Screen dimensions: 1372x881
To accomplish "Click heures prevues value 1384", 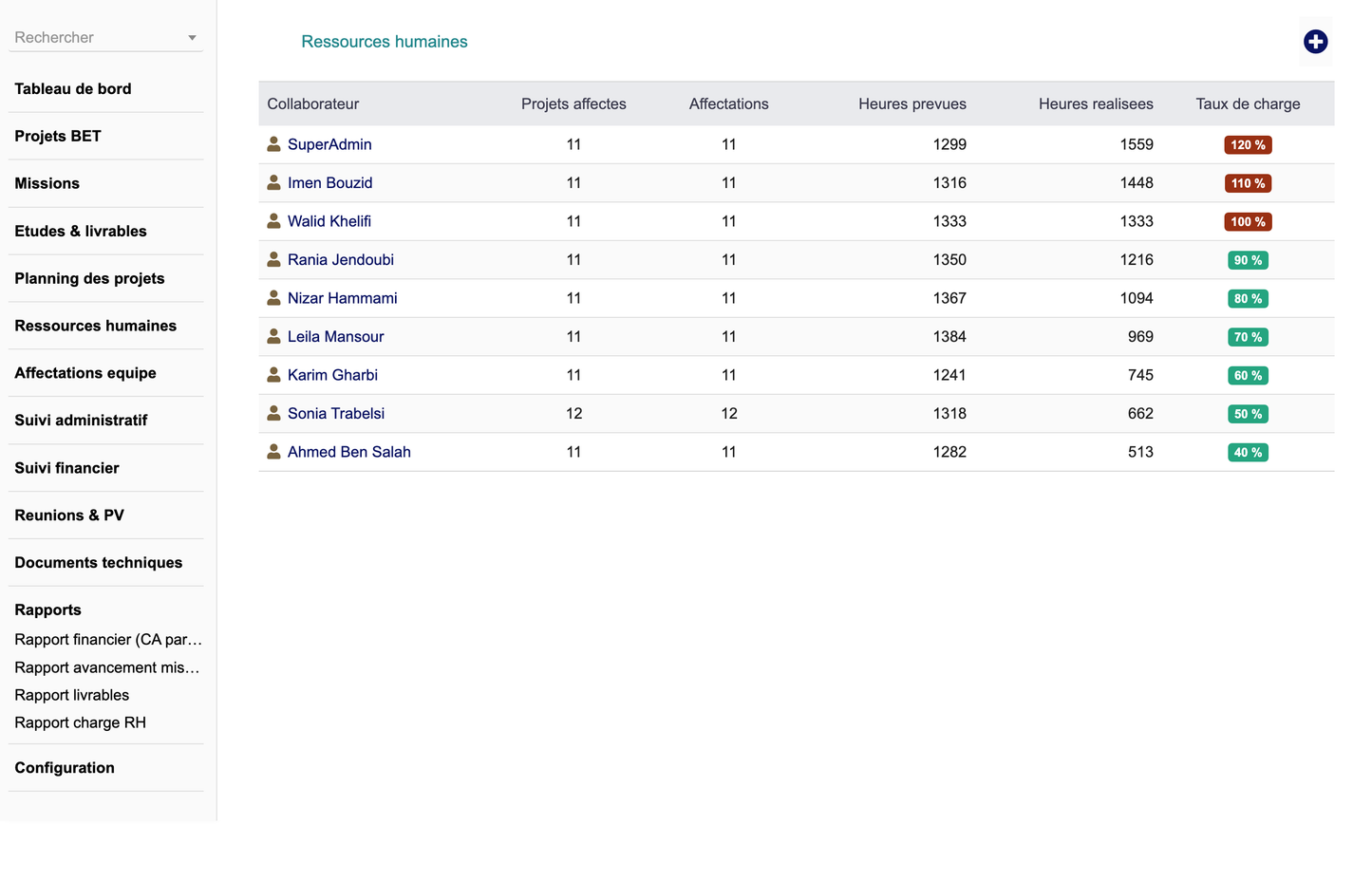I will coord(949,336).
